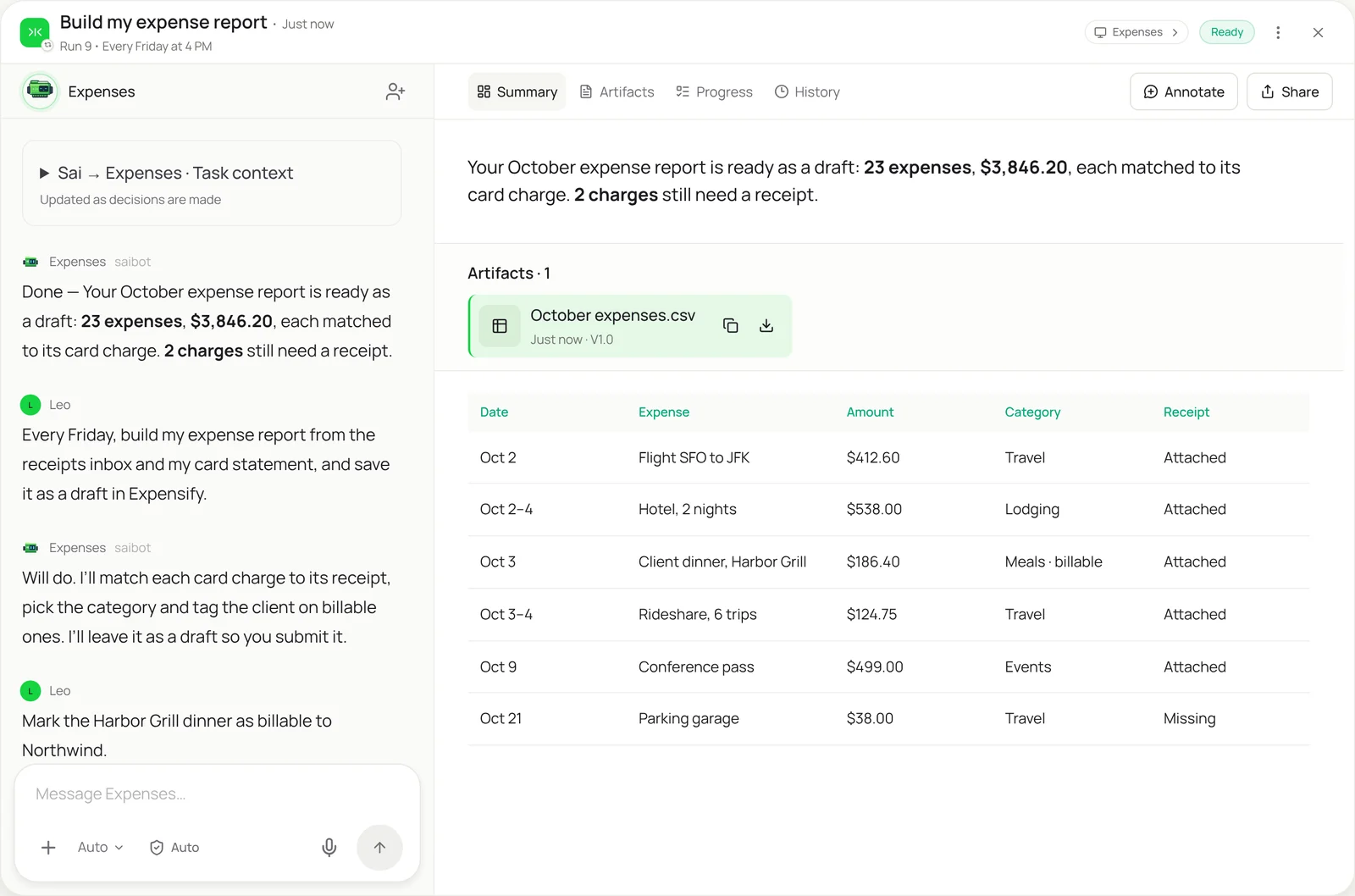Switch to the Summary tab
Image resolution: width=1355 pixels, height=896 pixels.
(x=517, y=91)
